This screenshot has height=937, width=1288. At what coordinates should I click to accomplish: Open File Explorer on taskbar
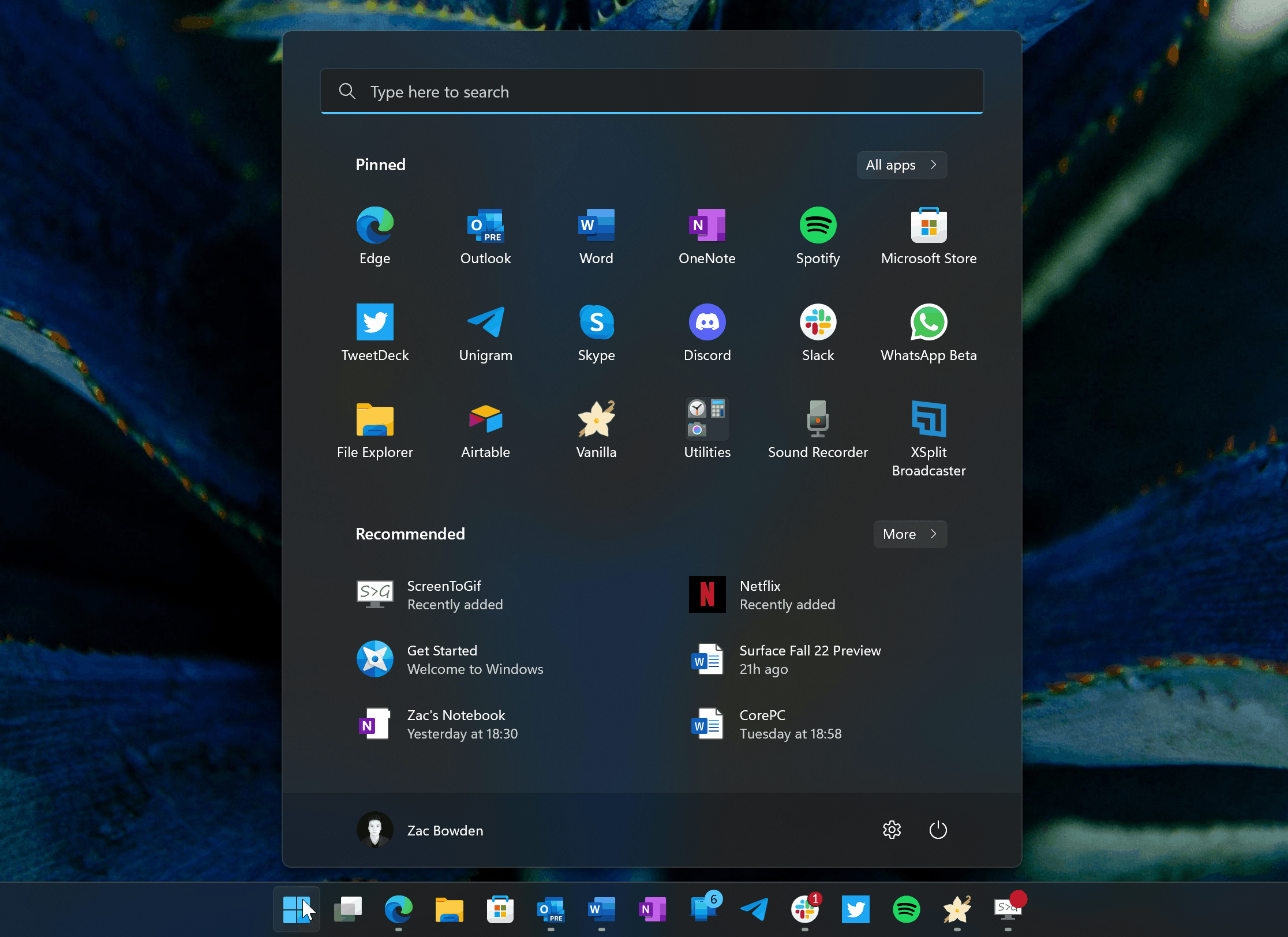[x=449, y=909]
